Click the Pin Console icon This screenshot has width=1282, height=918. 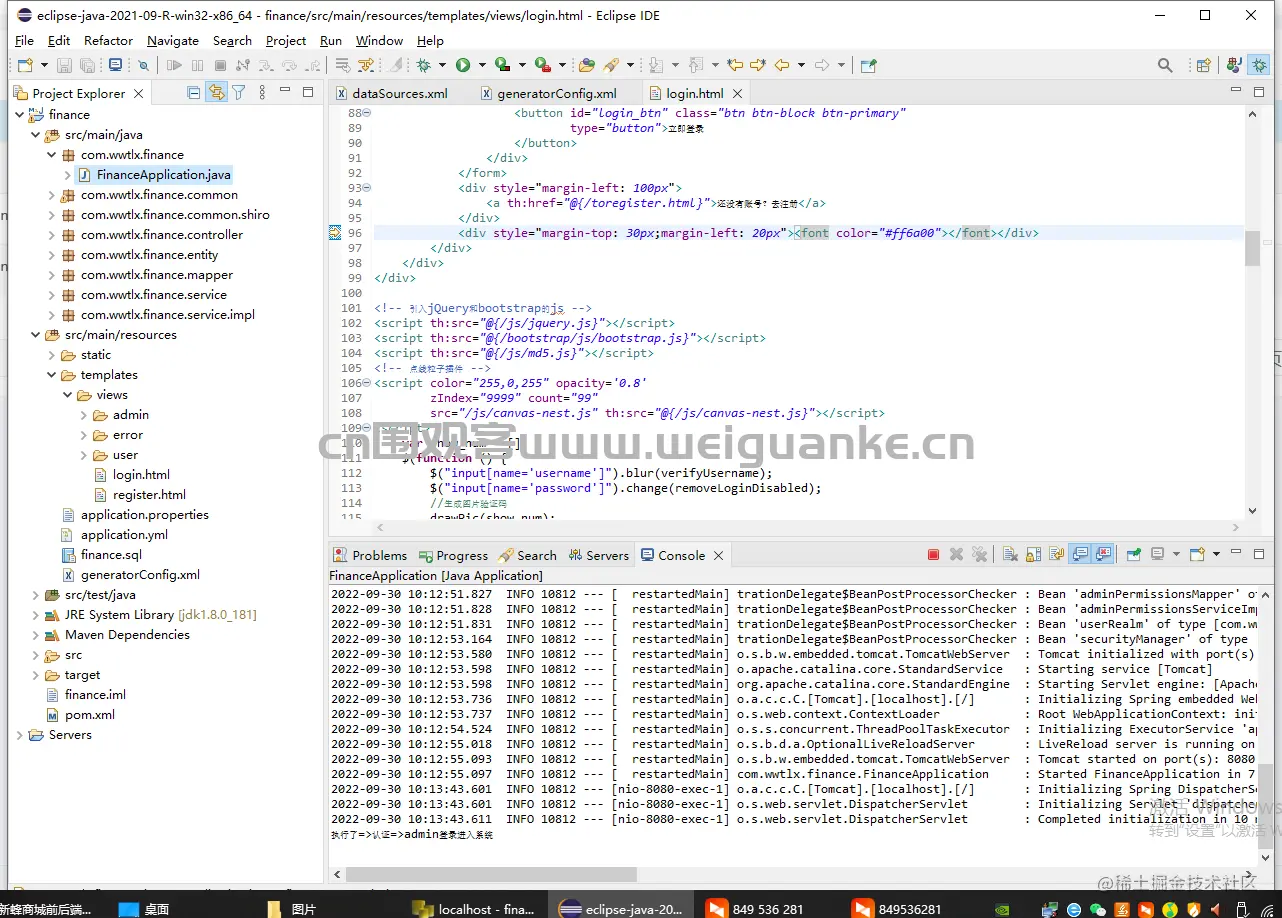tap(1134, 554)
